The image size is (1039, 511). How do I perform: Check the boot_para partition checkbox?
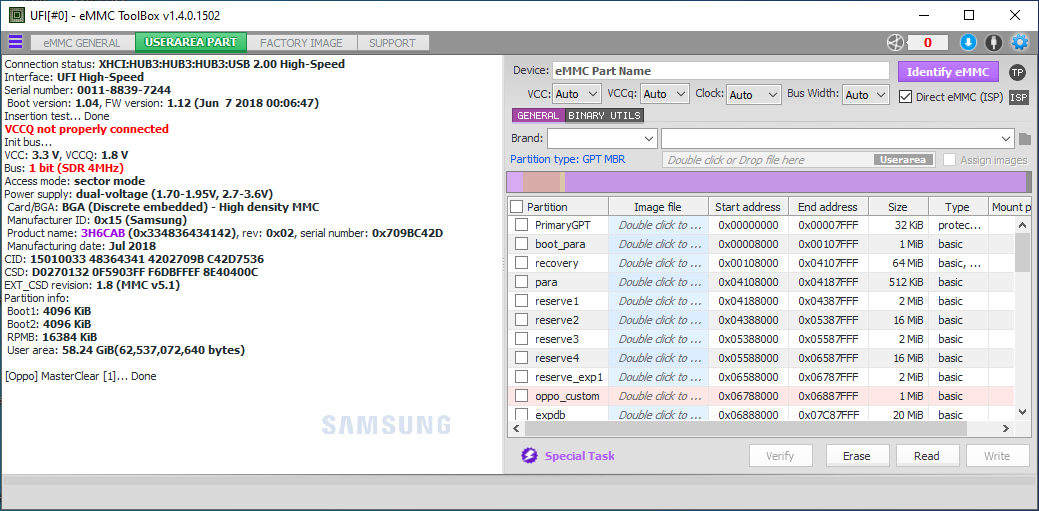pos(521,245)
